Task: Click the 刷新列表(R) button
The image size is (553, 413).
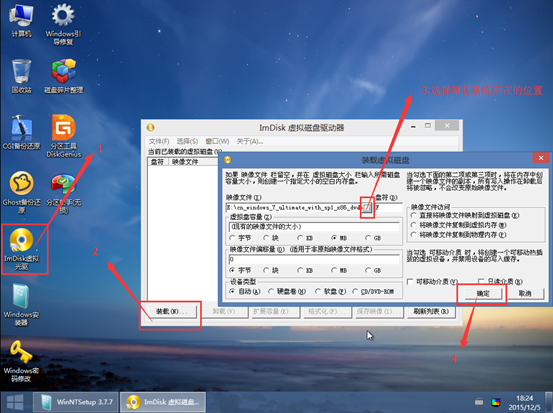Action: [431, 311]
